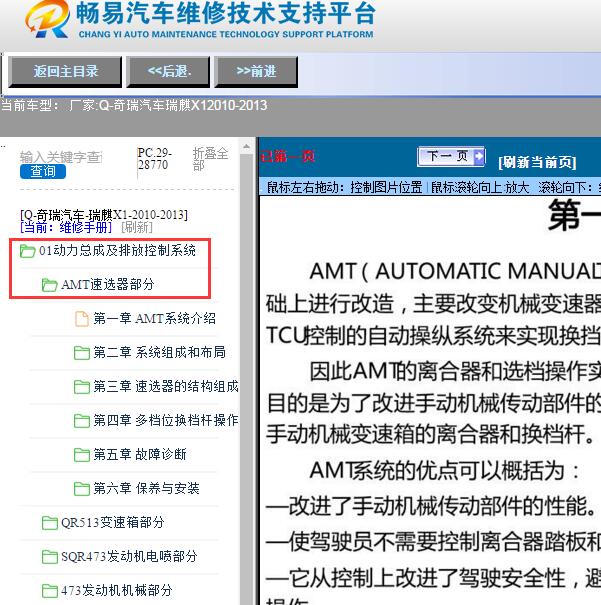This screenshot has width=601, height=605.
Task: Open 第三章 速选器的结构组成 chapter
Action: 166,386
